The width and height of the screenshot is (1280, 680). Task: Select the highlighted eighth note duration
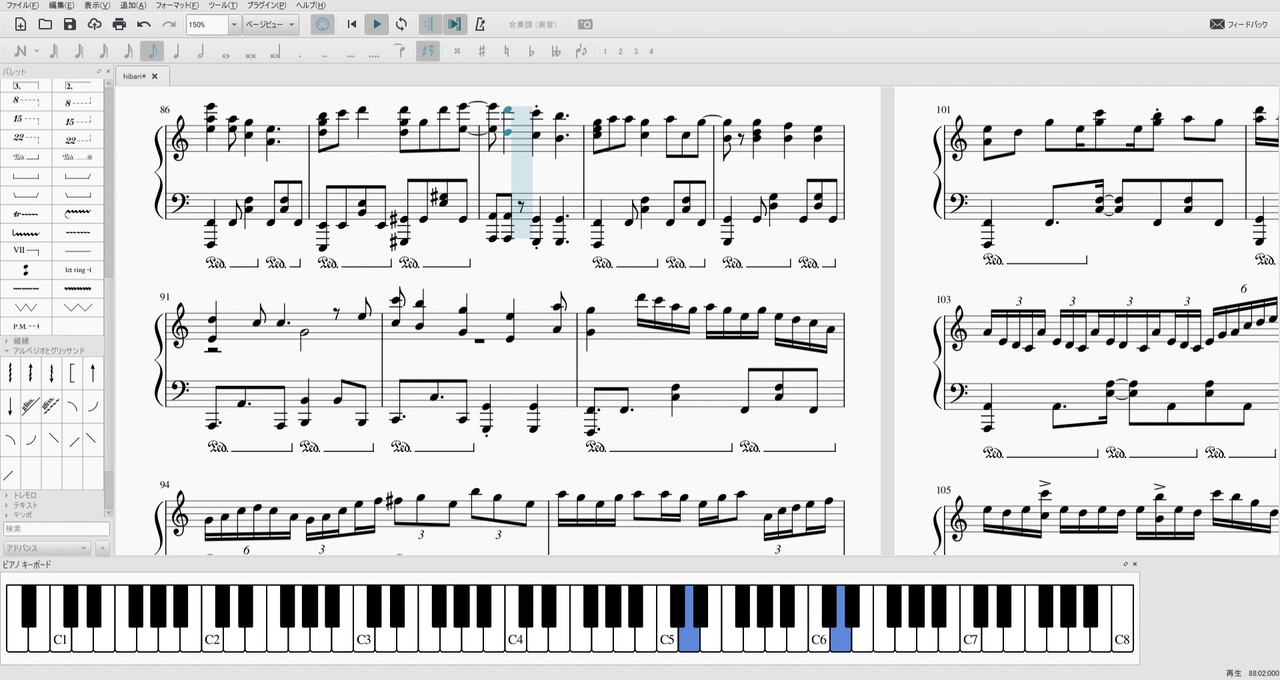[x=152, y=51]
